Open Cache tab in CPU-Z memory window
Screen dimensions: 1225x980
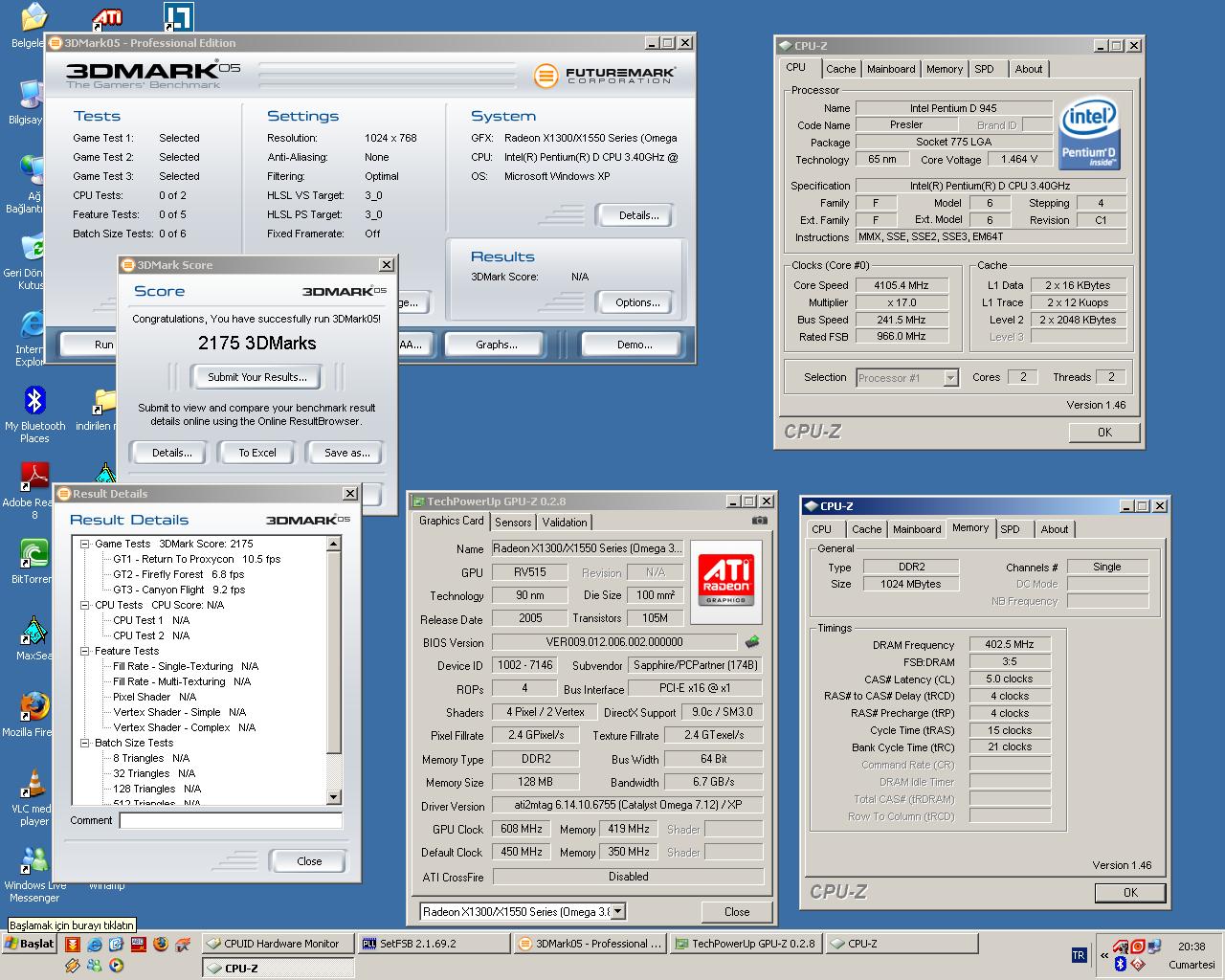867,529
